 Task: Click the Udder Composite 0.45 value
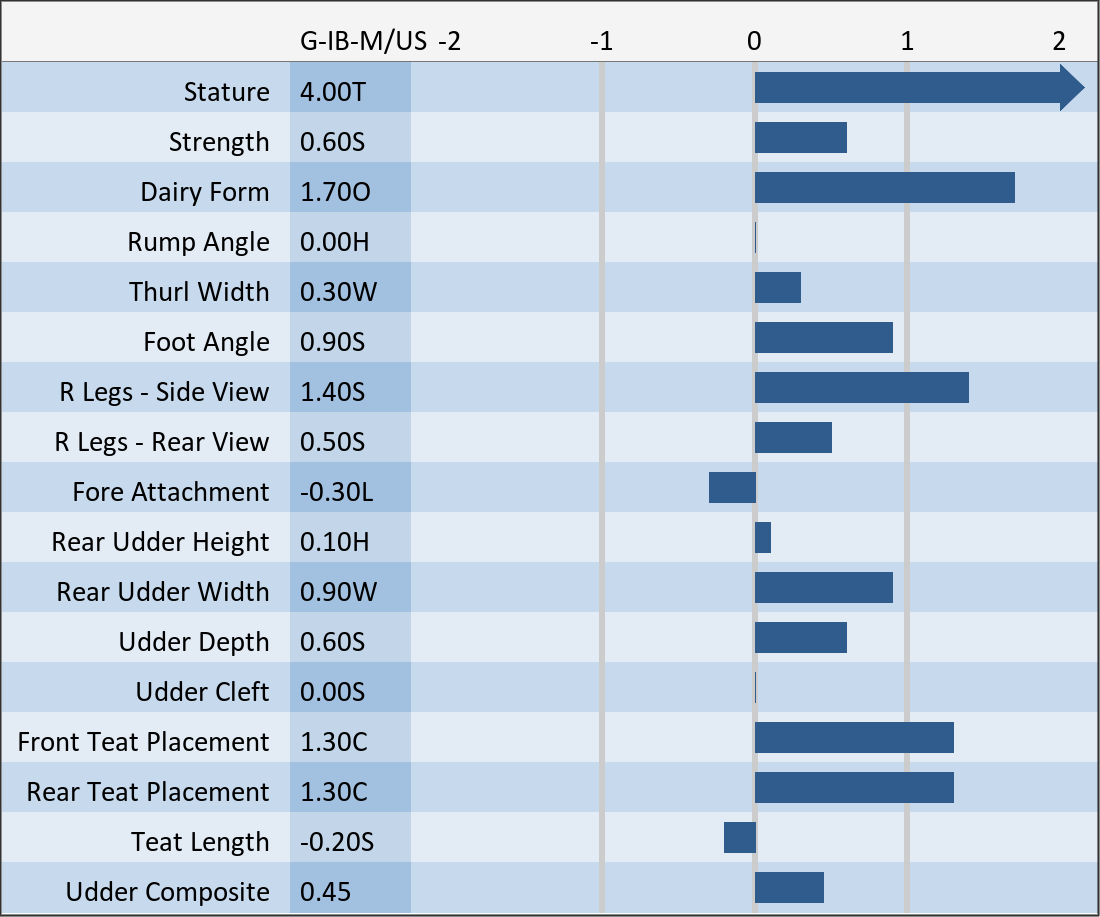326,892
